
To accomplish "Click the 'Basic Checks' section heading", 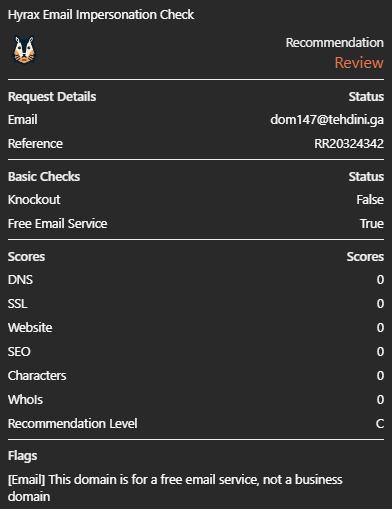I will (x=44, y=177).
